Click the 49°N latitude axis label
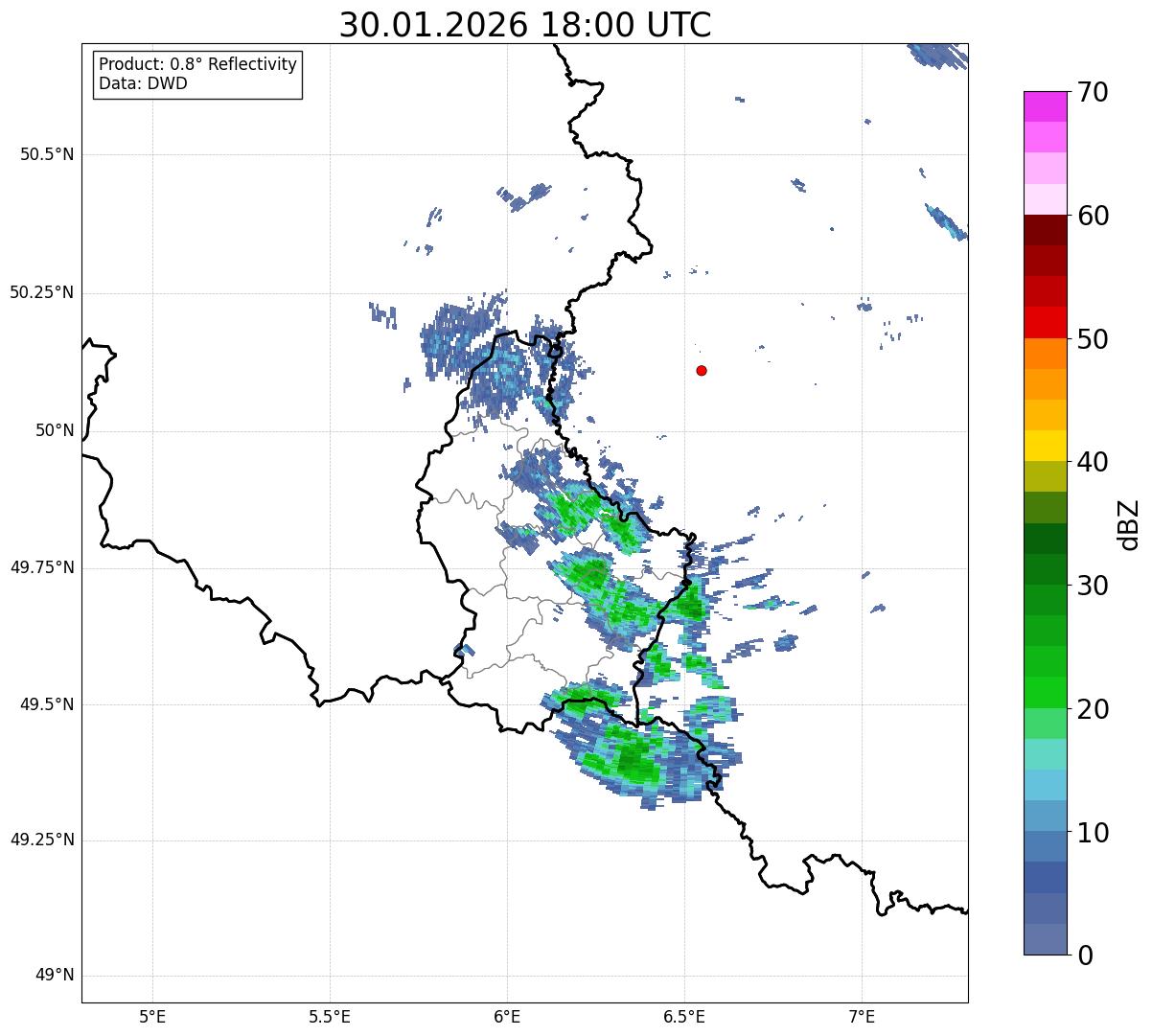The image size is (1152, 1036). coord(54,976)
